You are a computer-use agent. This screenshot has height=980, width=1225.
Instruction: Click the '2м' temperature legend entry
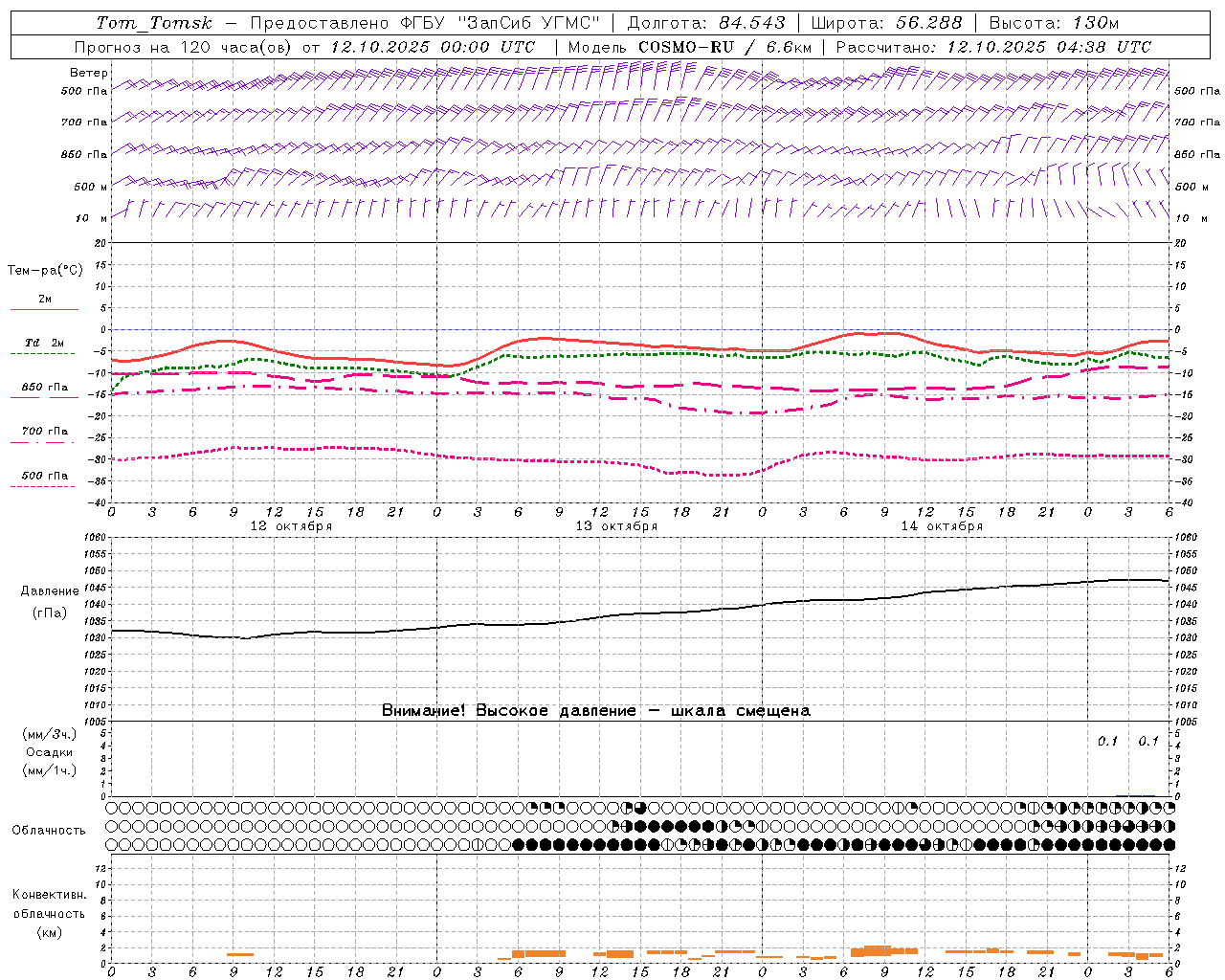tap(44, 300)
